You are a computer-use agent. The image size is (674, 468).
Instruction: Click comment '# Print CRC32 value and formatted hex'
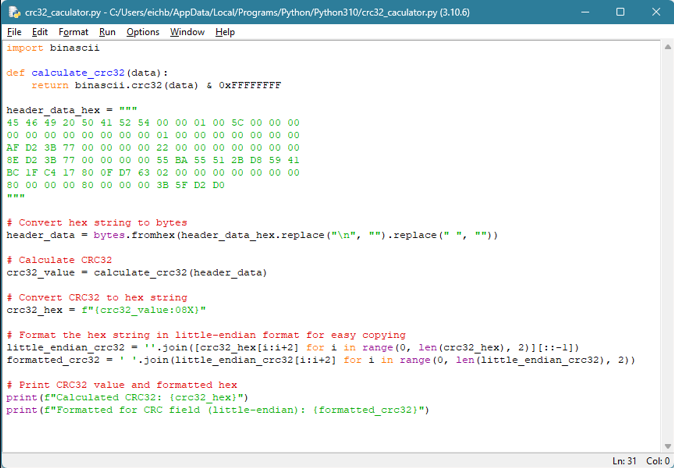point(122,385)
